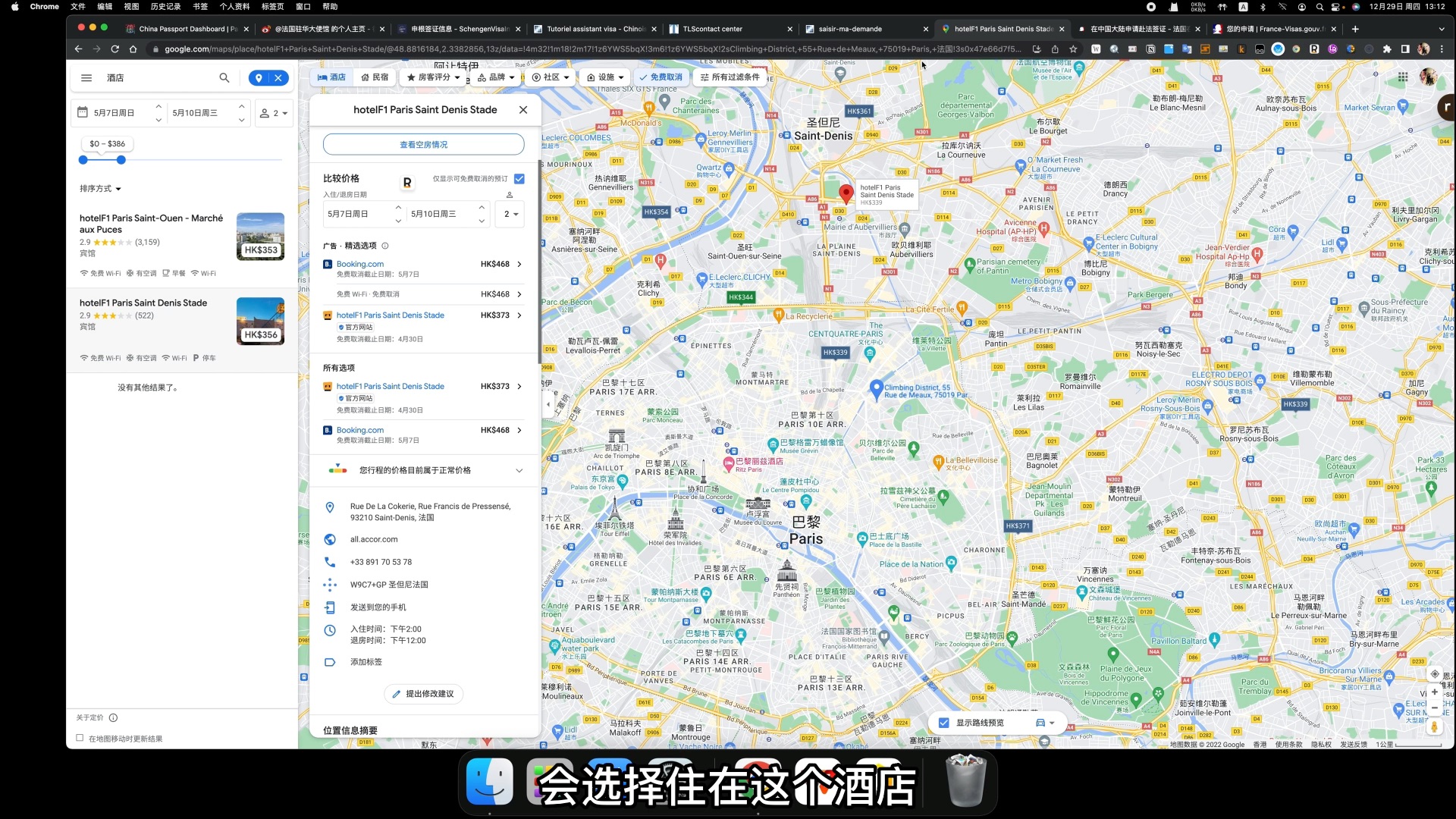The image size is (1456, 819).
Task: Click the phone icon for +33 891 70 53 78
Action: [x=330, y=563]
